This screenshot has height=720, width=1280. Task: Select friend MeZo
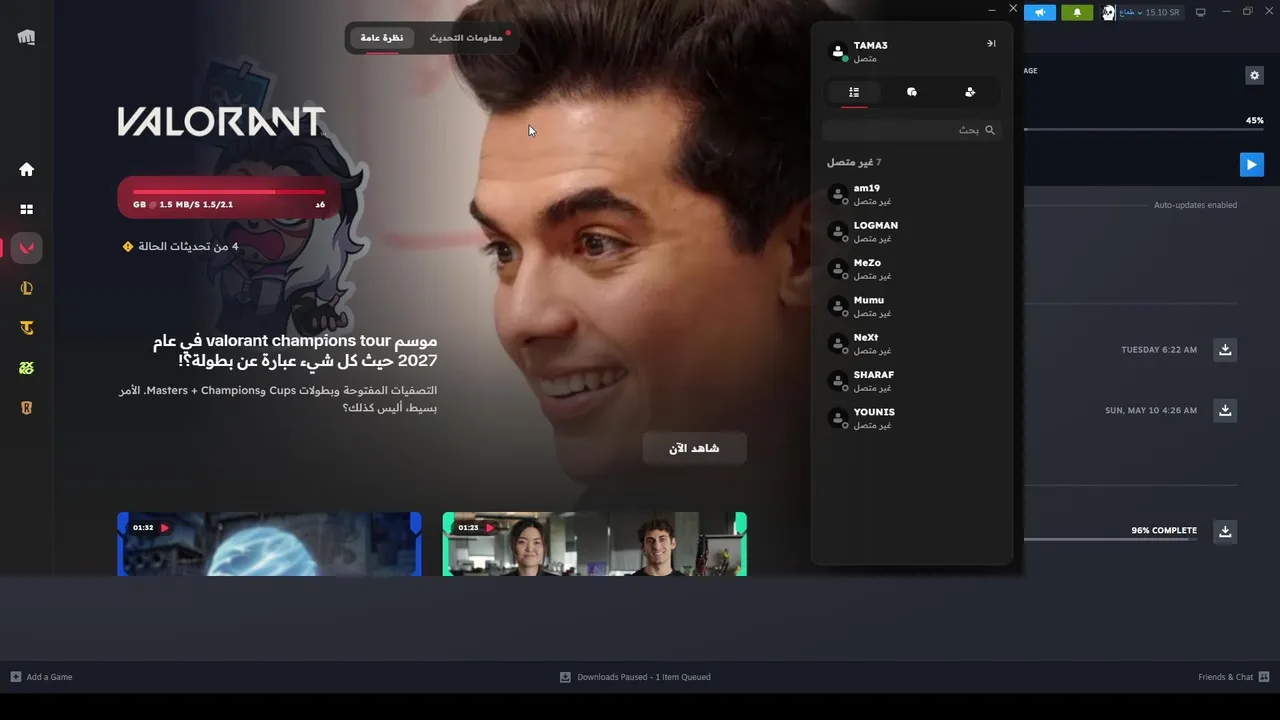[x=912, y=269]
